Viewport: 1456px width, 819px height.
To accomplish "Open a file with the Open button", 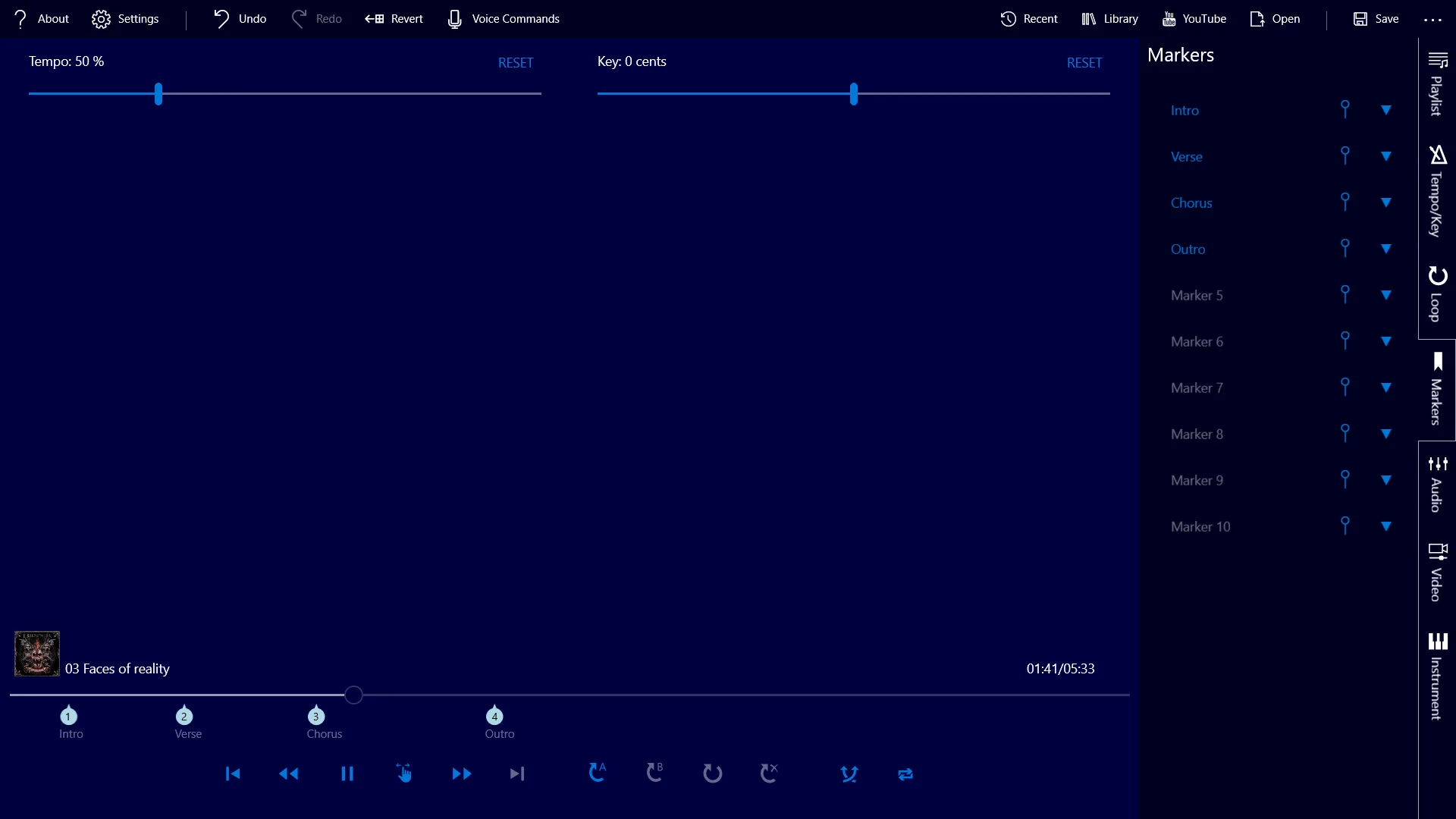I will tap(1275, 19).
